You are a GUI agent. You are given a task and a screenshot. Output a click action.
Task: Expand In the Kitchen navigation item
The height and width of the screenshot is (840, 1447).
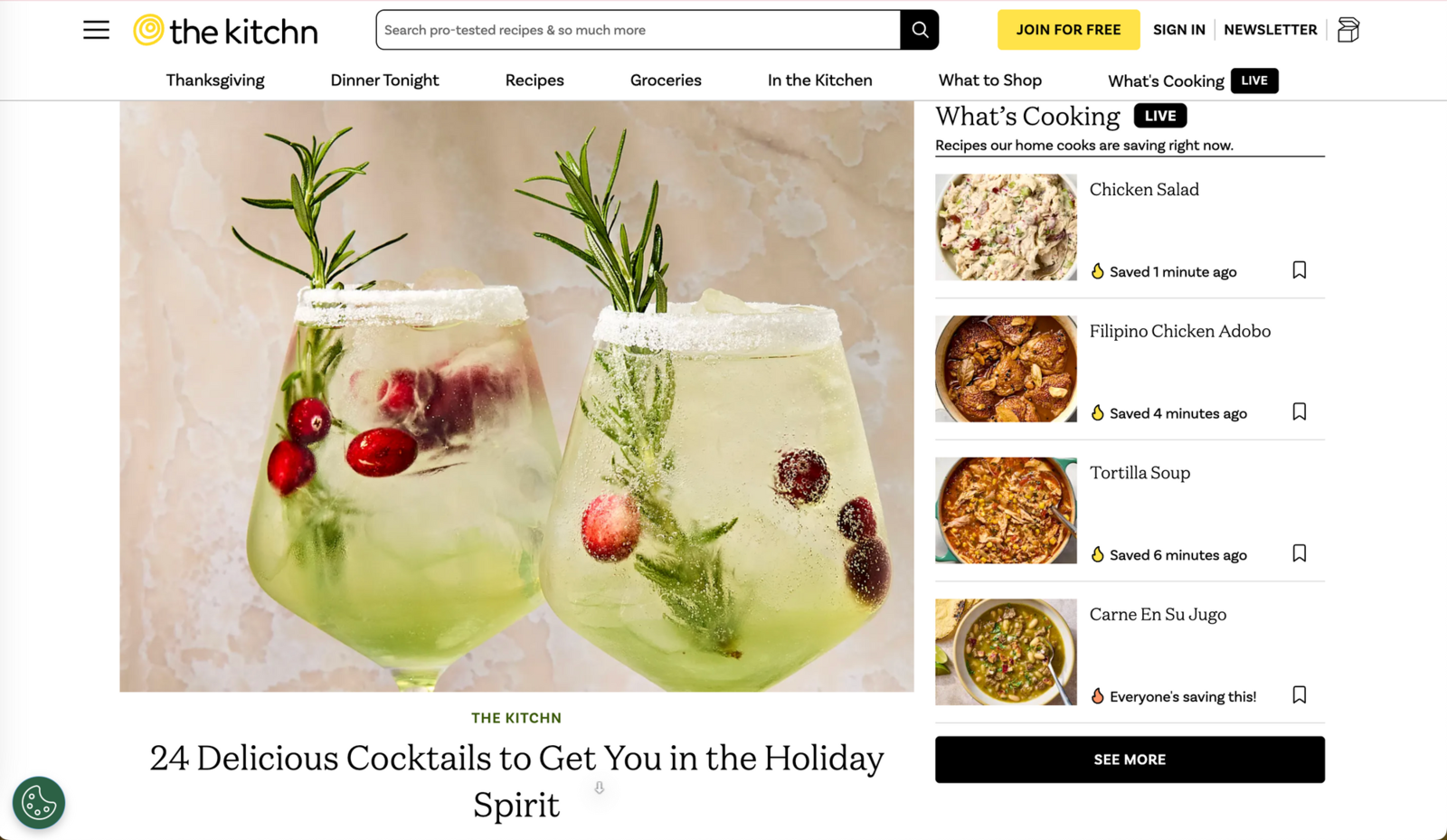820,80
